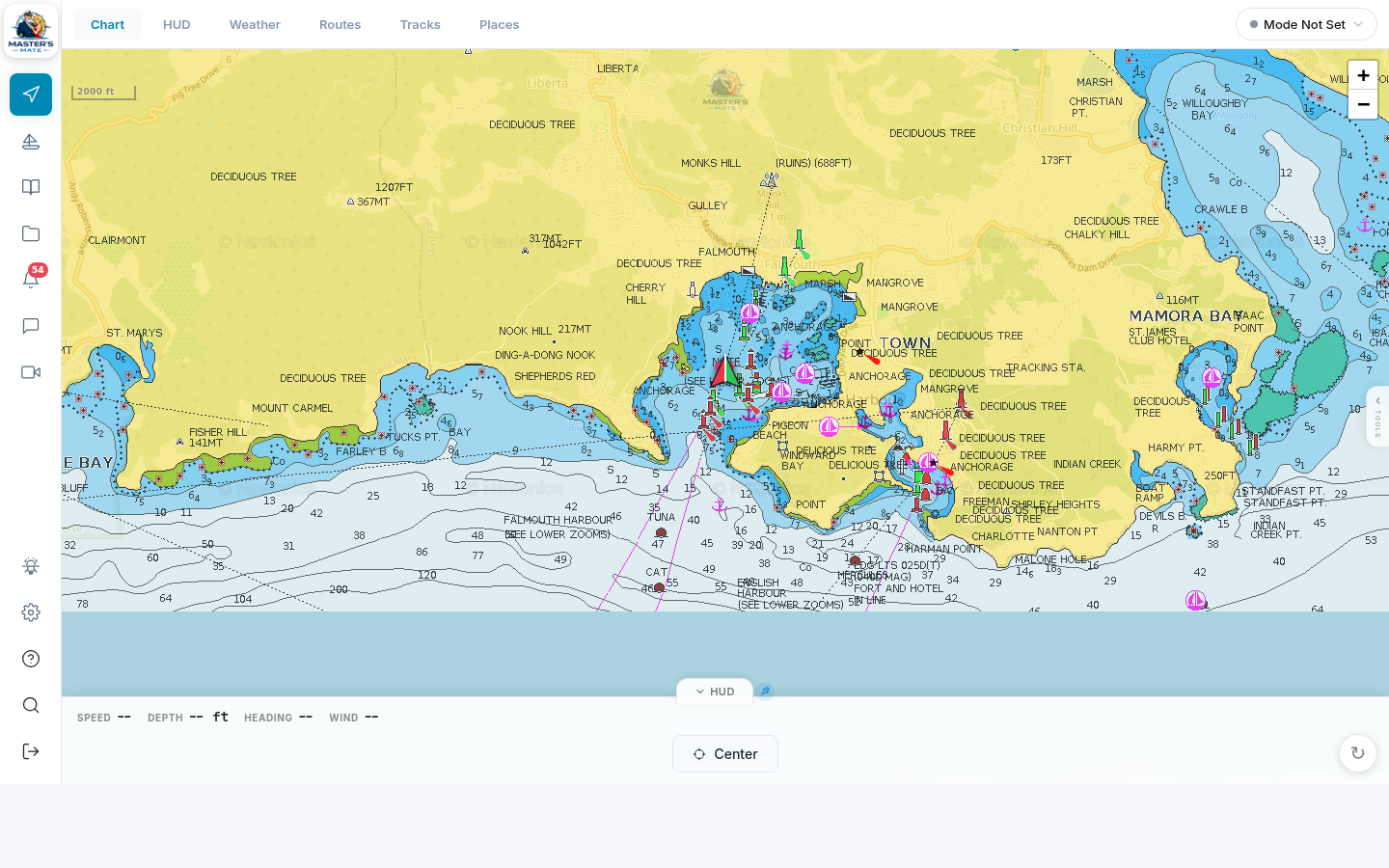Open the video camera icon

tap(31, 372)
